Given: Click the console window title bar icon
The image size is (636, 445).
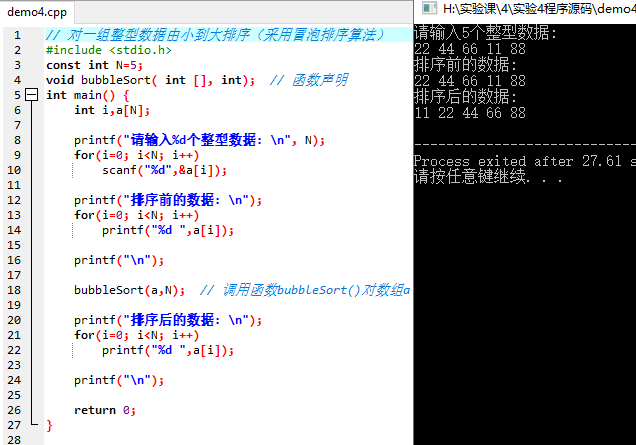Looking at the screenshot, I should coord(429,8).
